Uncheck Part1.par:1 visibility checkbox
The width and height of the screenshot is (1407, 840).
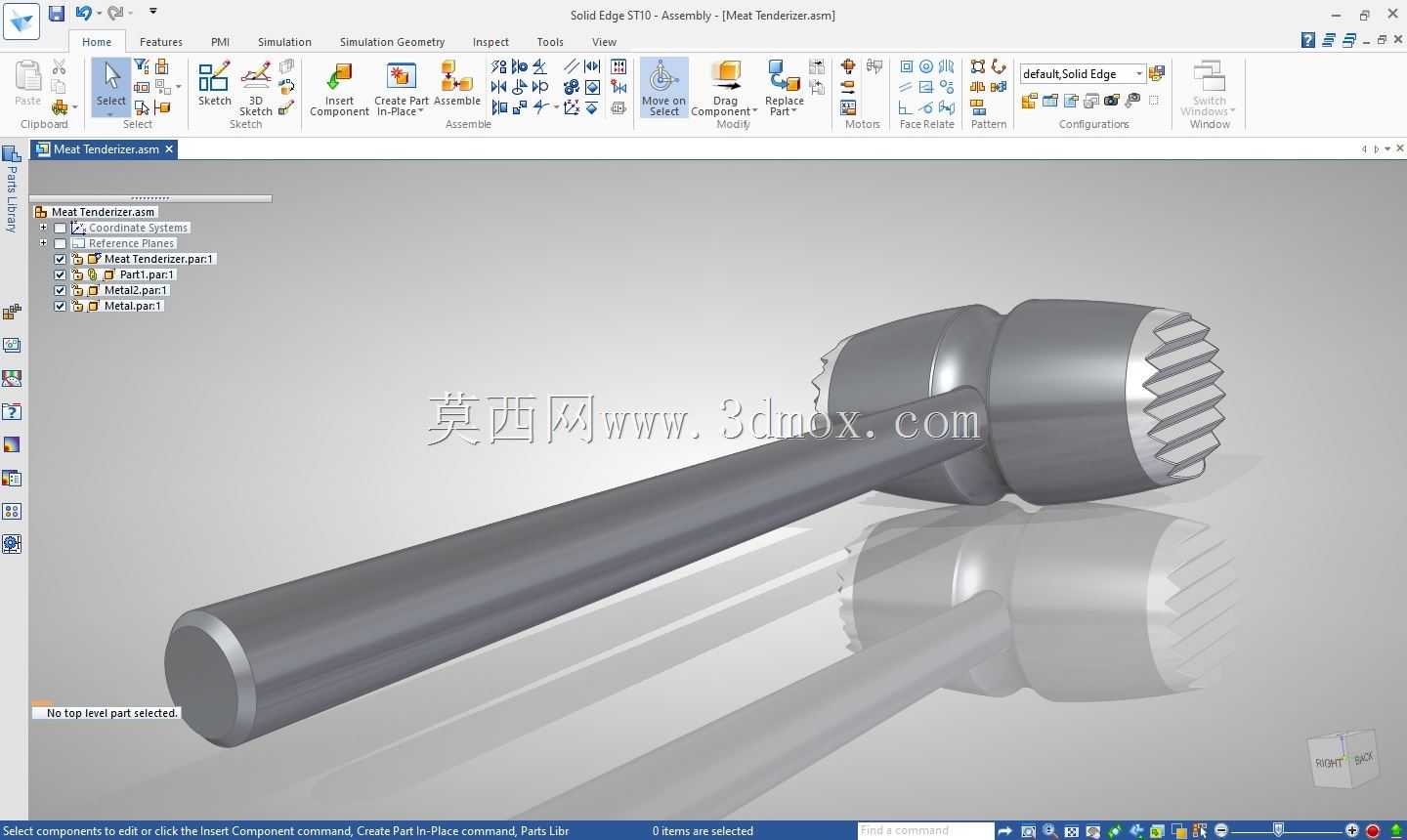pos(61,274)
